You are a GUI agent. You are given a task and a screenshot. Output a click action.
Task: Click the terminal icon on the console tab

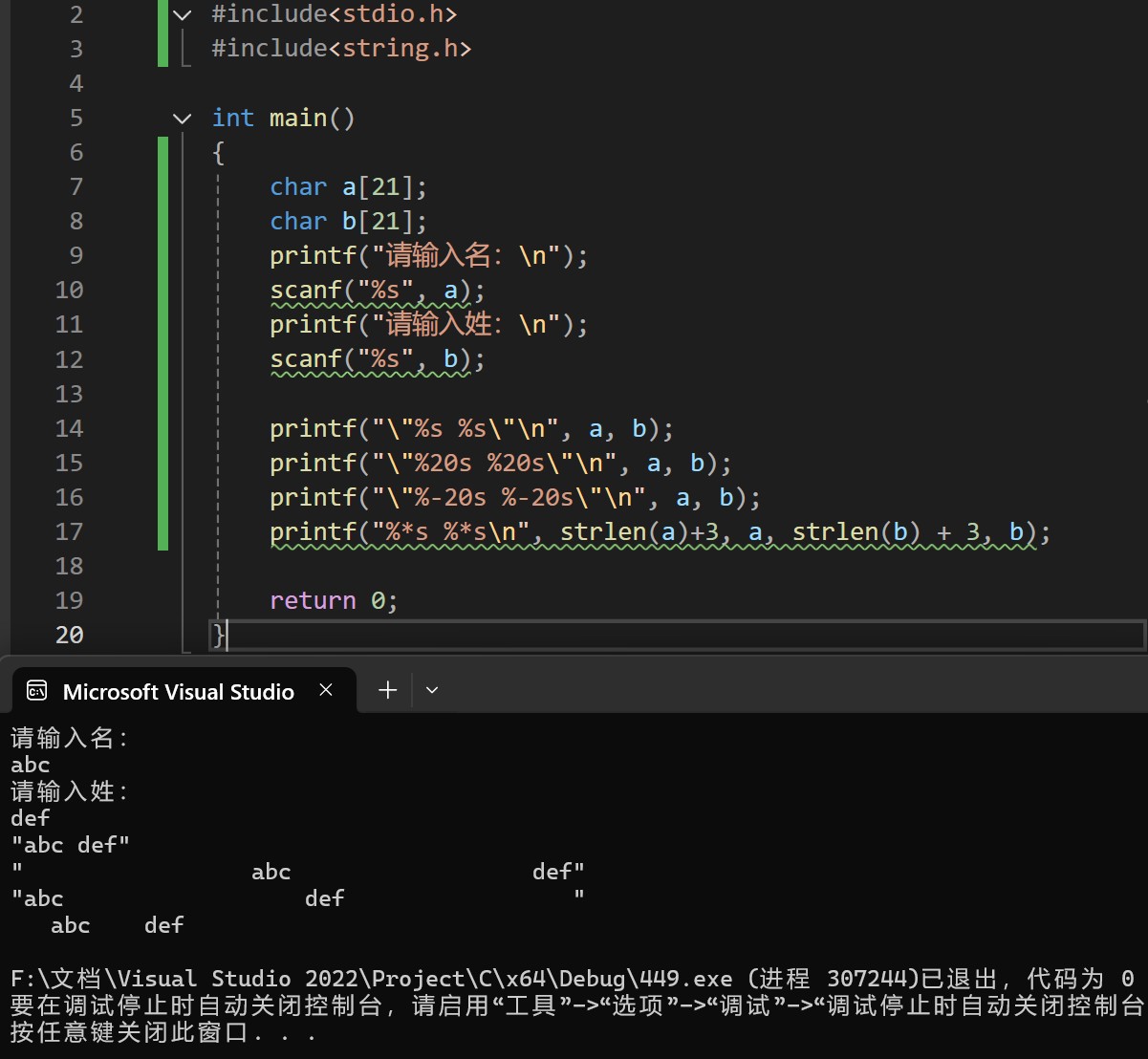pos(37,691)
